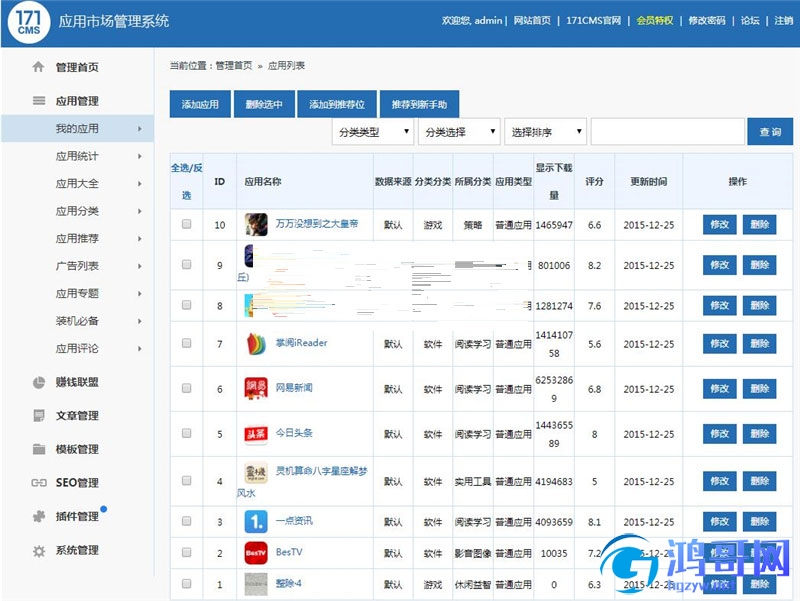Click the 模板管理 folder icon
The height and width of the screenshot is (601, 800).
click(39, 449)
